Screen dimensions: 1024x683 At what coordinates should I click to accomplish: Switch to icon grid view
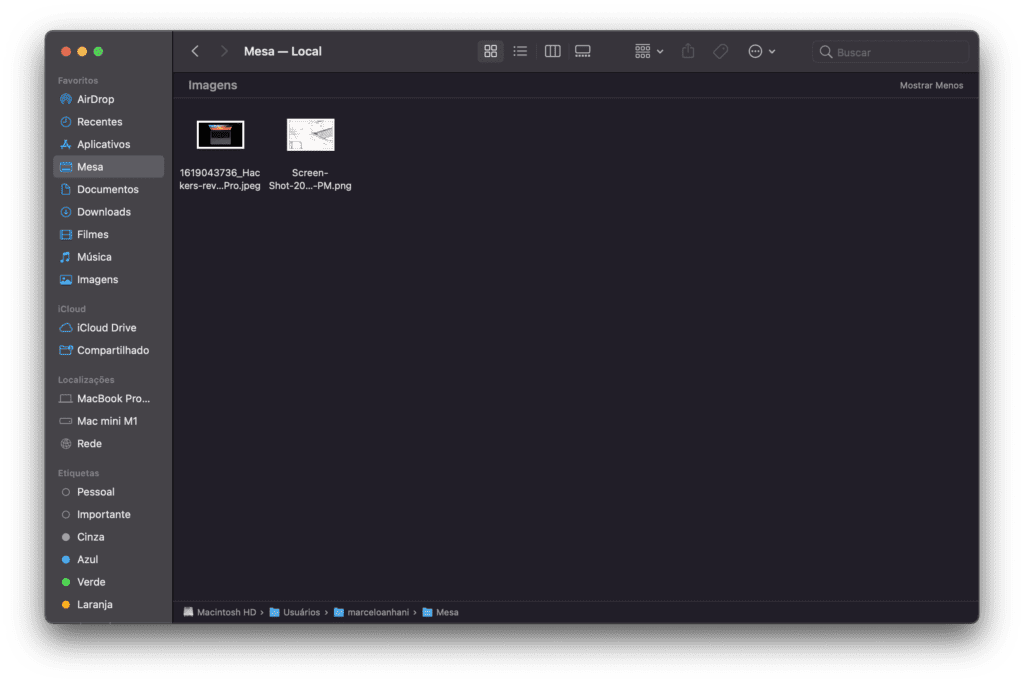pyautogui.click(x=490, y=51)
